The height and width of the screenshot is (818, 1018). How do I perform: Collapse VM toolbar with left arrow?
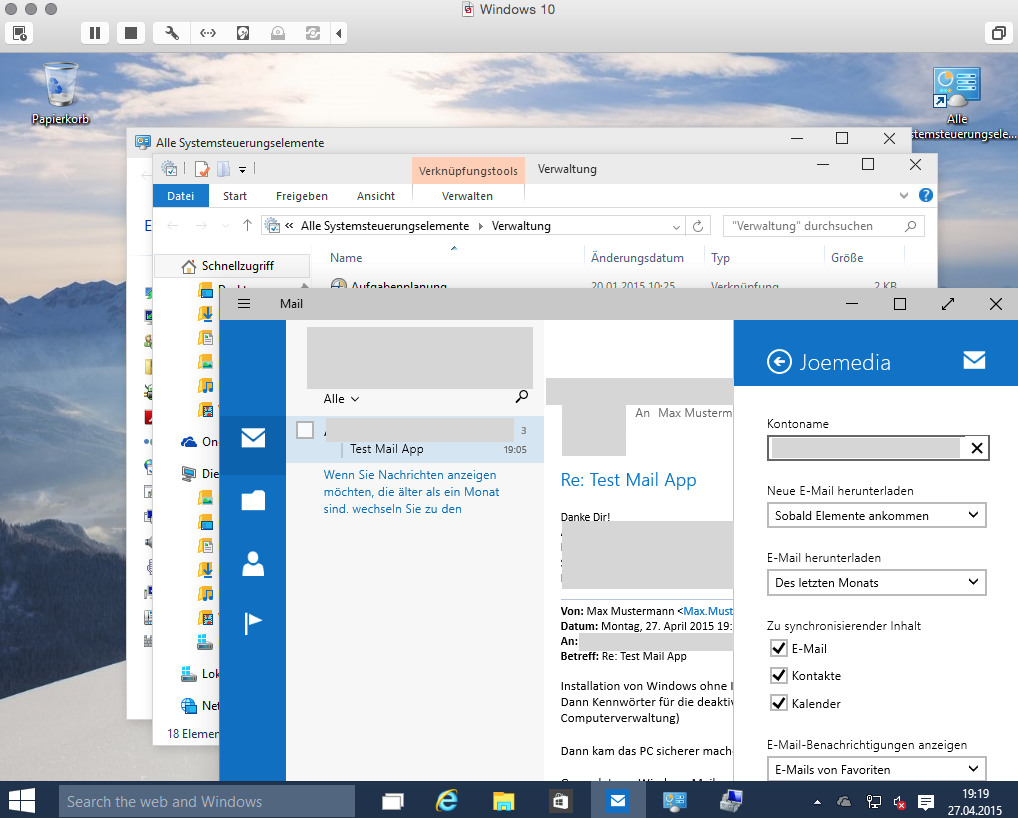pyautogui.click(x=338, y=33)
